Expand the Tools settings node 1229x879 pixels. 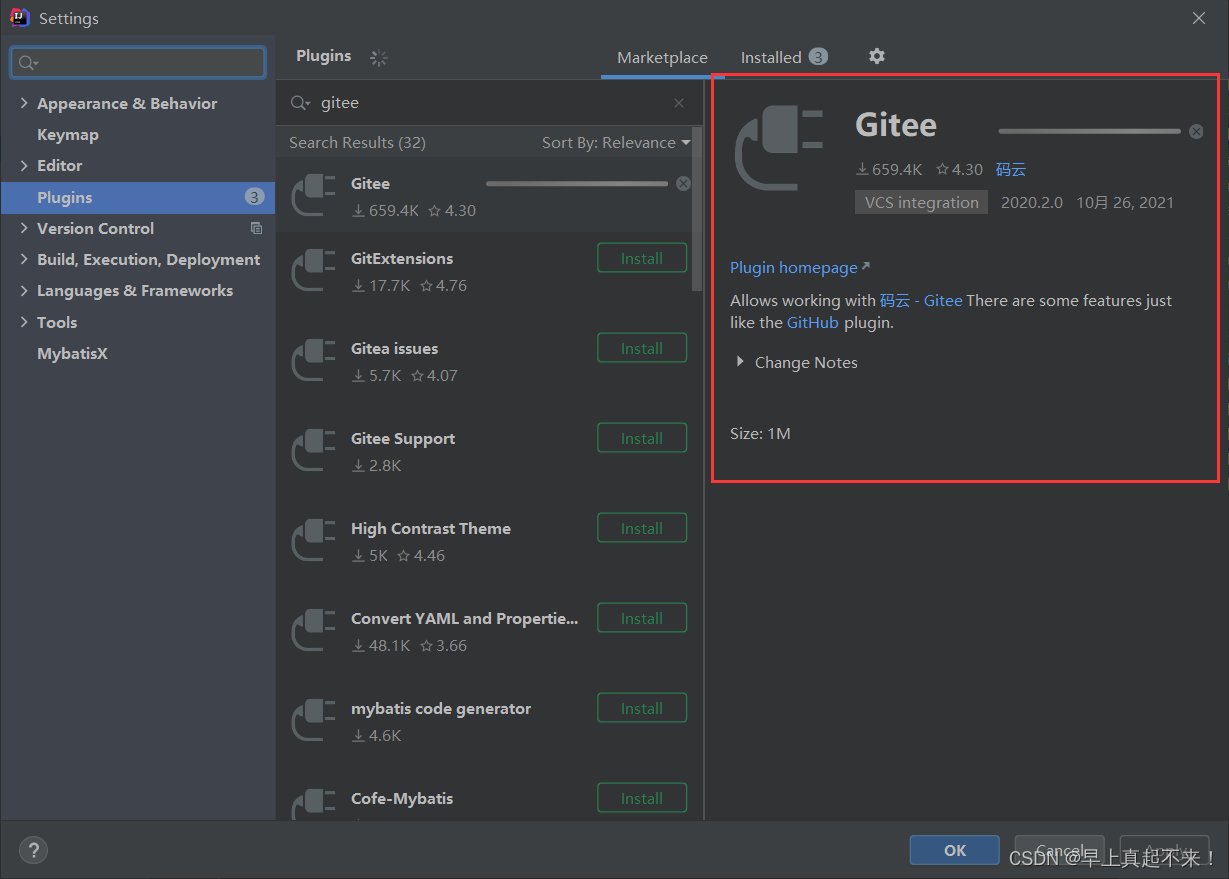[x=24, y=322]
